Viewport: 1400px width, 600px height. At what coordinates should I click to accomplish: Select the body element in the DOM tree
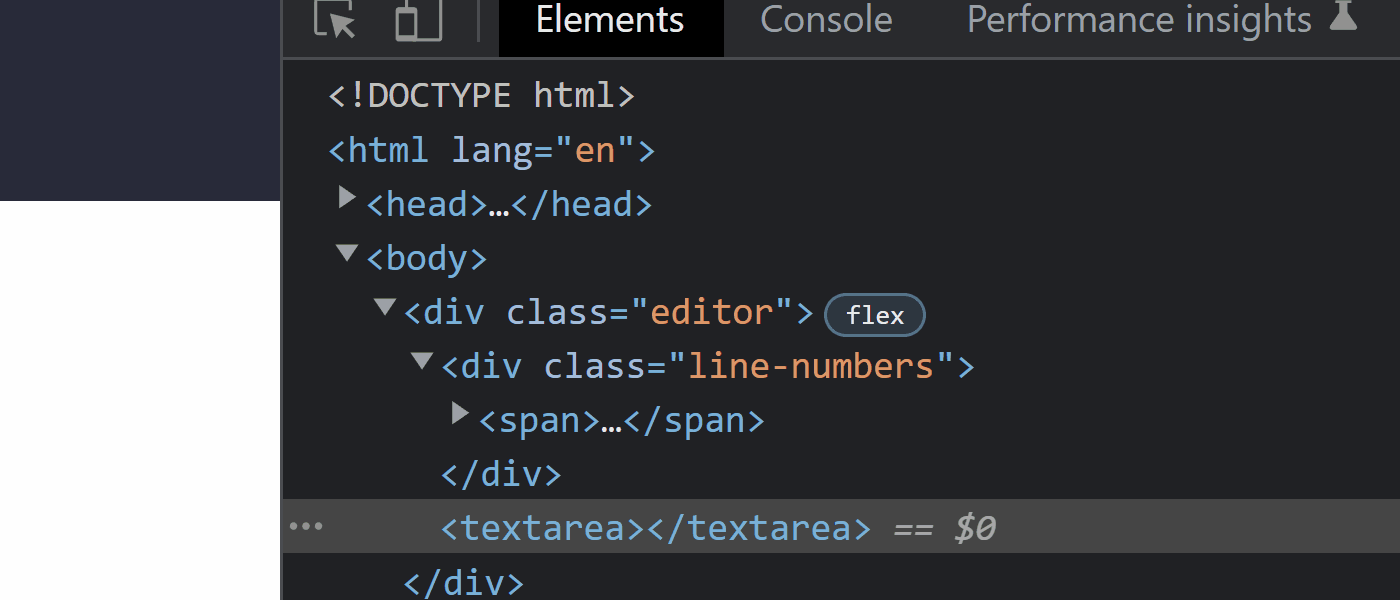426,257
